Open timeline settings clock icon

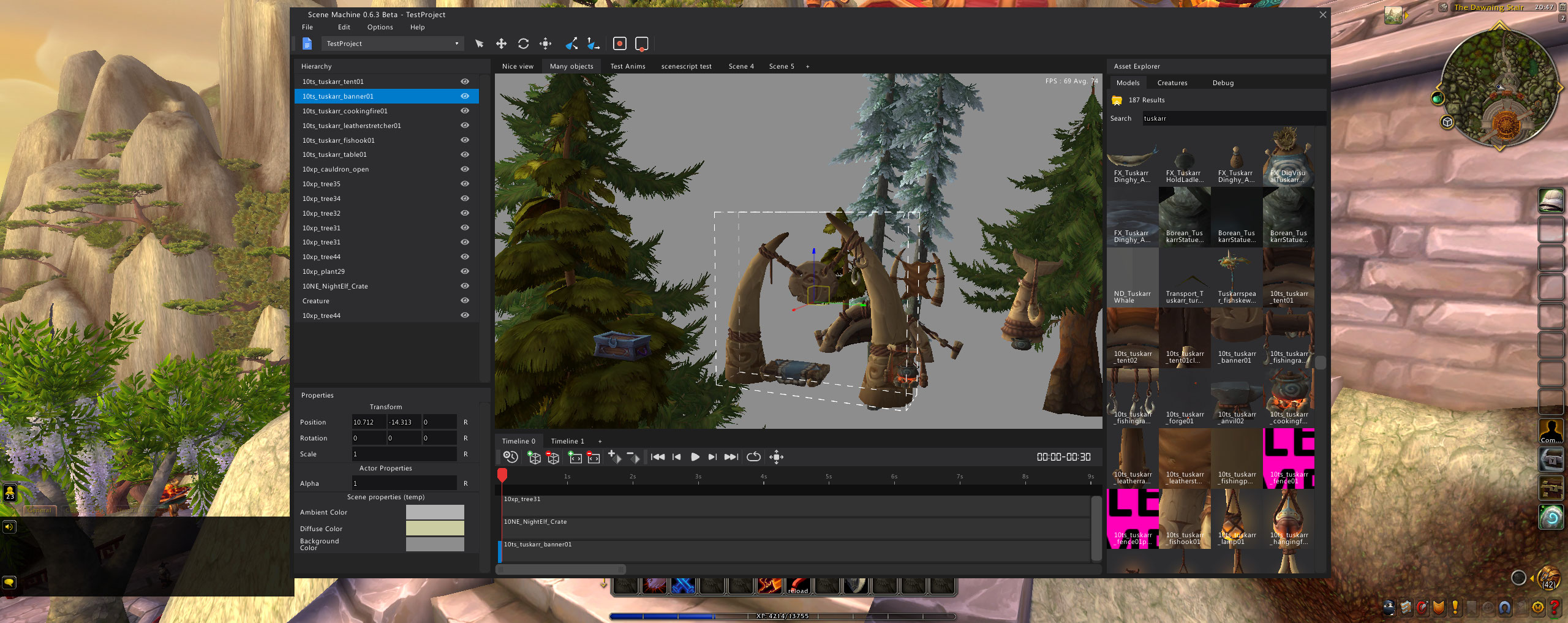click(x=510, y=457)
